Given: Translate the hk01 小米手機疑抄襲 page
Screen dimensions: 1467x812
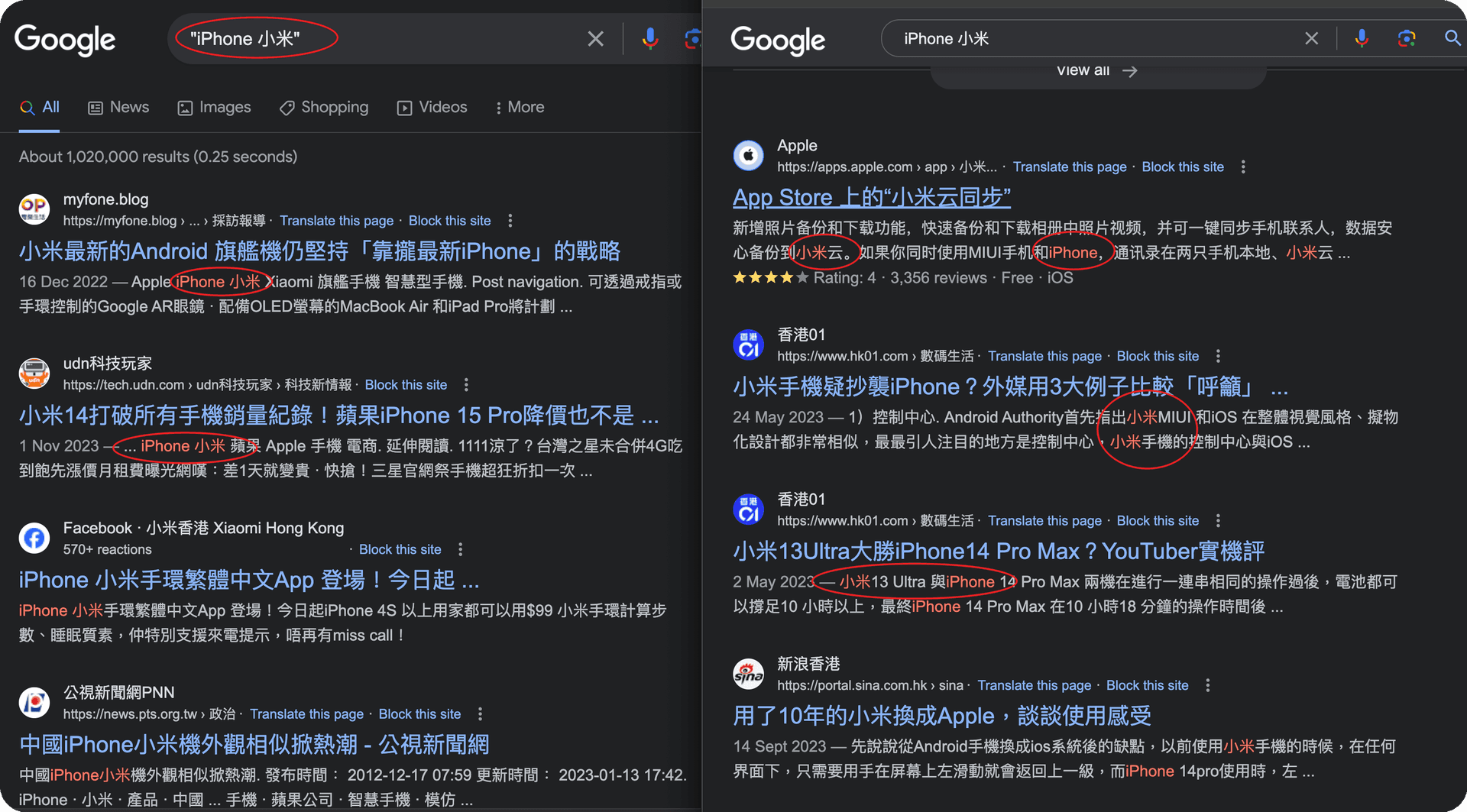Looking at the screenshot, I should [1044, 356].
